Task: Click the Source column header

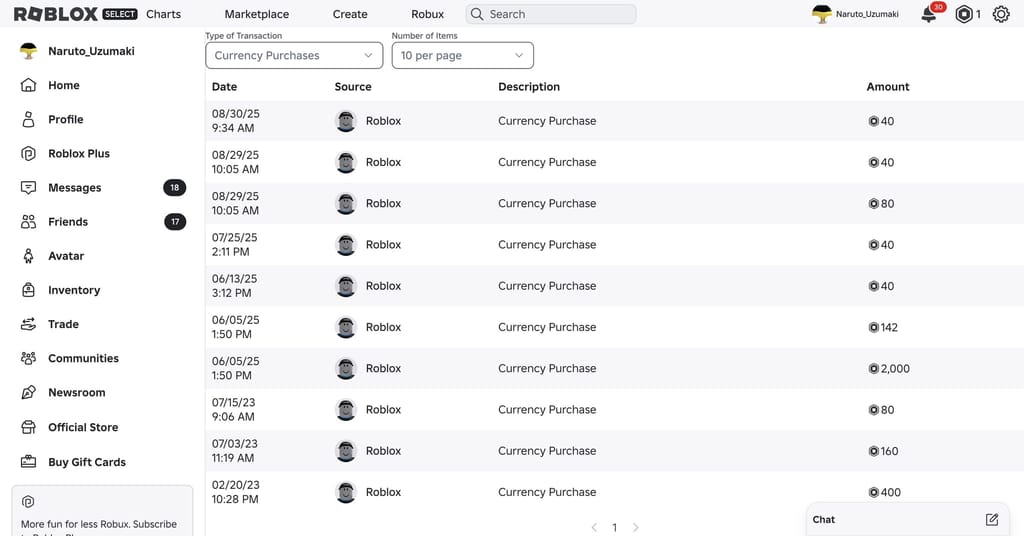Action: pyautogui.click(x=353, y=86)
